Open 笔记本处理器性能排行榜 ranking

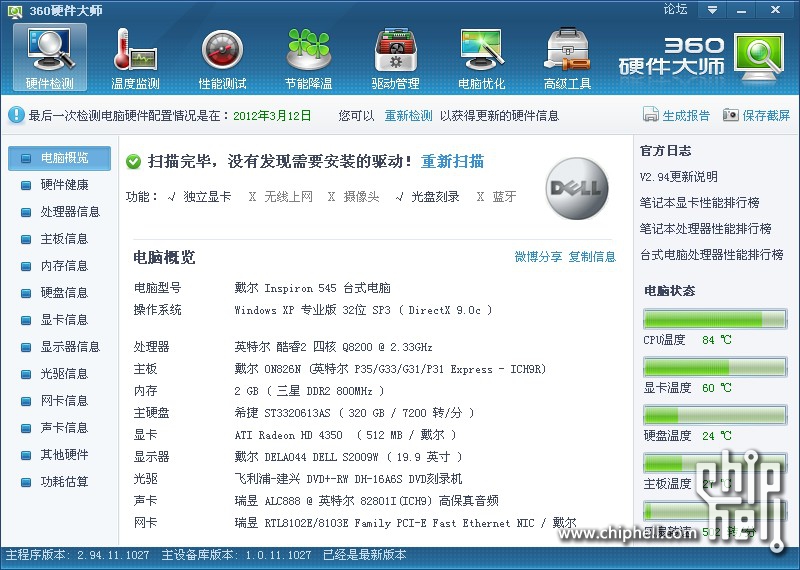pyautogui.click(x=706, y=229)
